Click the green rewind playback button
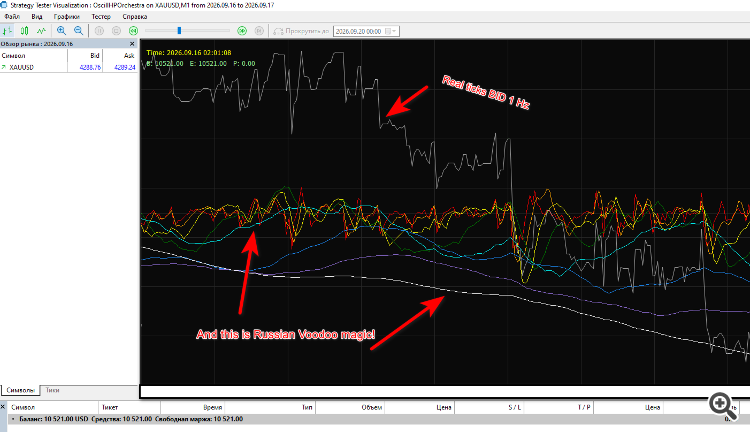Image resolution: width=750 pixels, height=432 pixels. [x=133, y=31]
